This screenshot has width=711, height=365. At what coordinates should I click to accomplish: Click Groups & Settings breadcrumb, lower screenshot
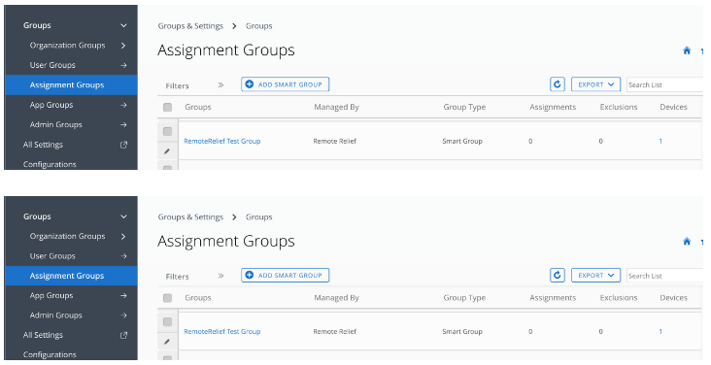tap(190, 217)
